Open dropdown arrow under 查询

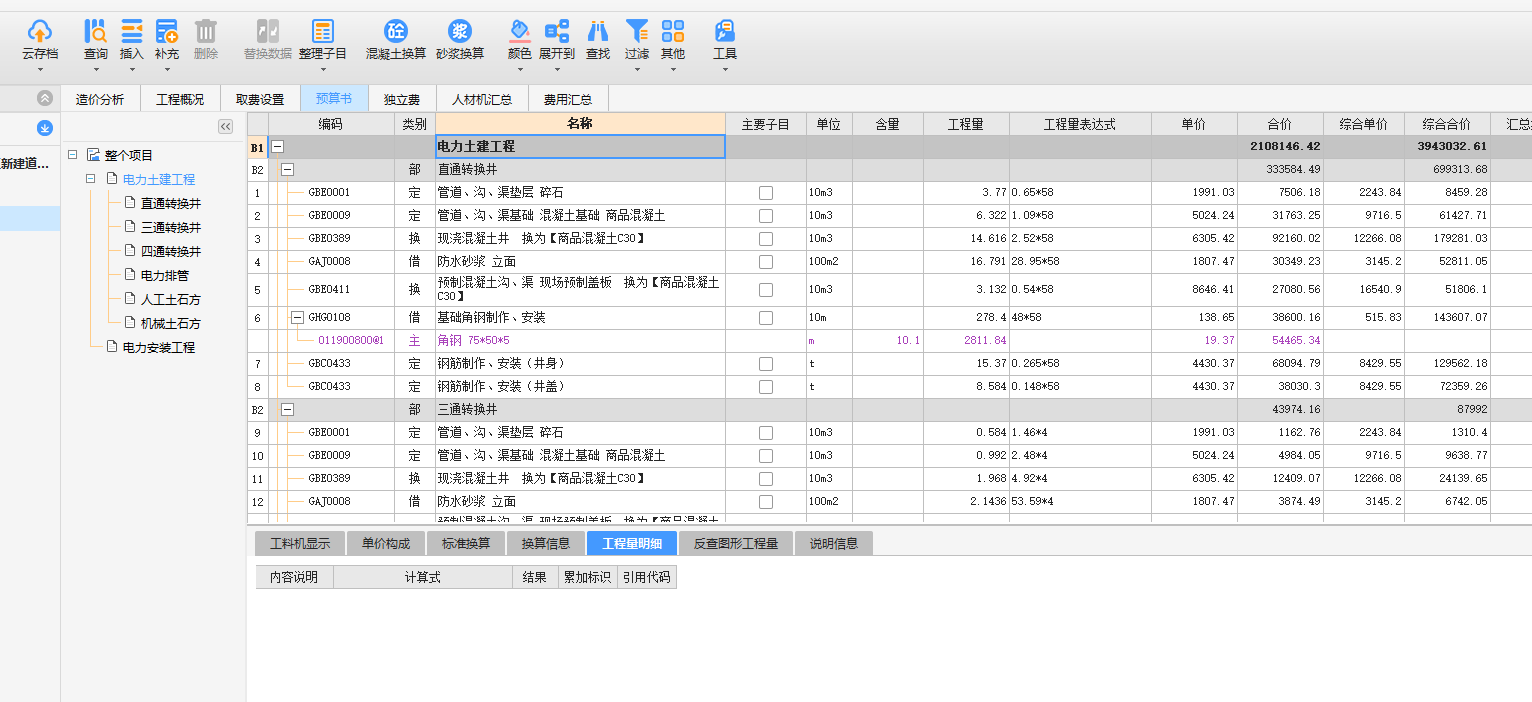[95, 69]
